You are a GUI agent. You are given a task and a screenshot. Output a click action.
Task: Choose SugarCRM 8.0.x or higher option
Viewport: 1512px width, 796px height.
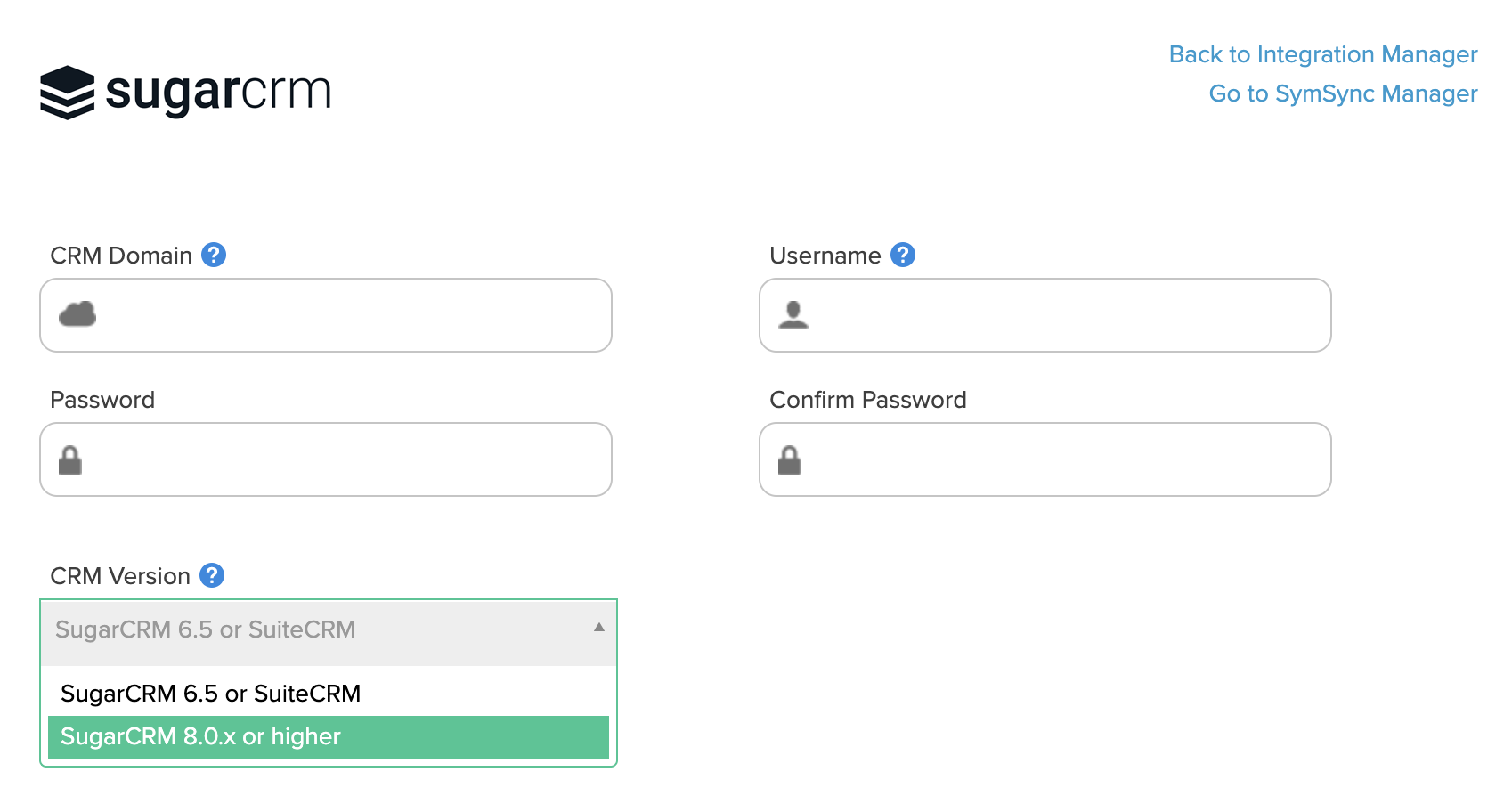329,737
